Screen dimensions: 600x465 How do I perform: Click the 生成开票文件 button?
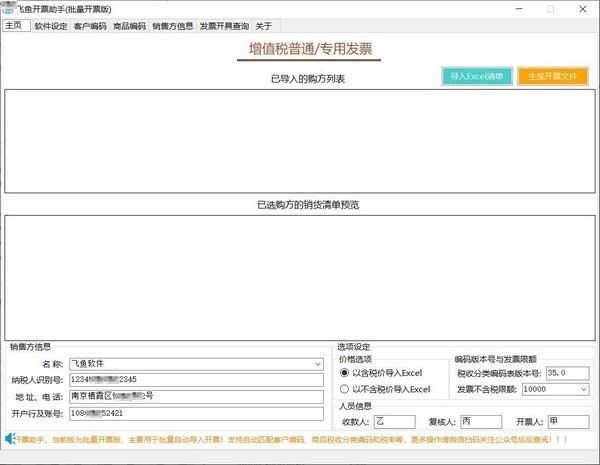click(x=553, y=76)
